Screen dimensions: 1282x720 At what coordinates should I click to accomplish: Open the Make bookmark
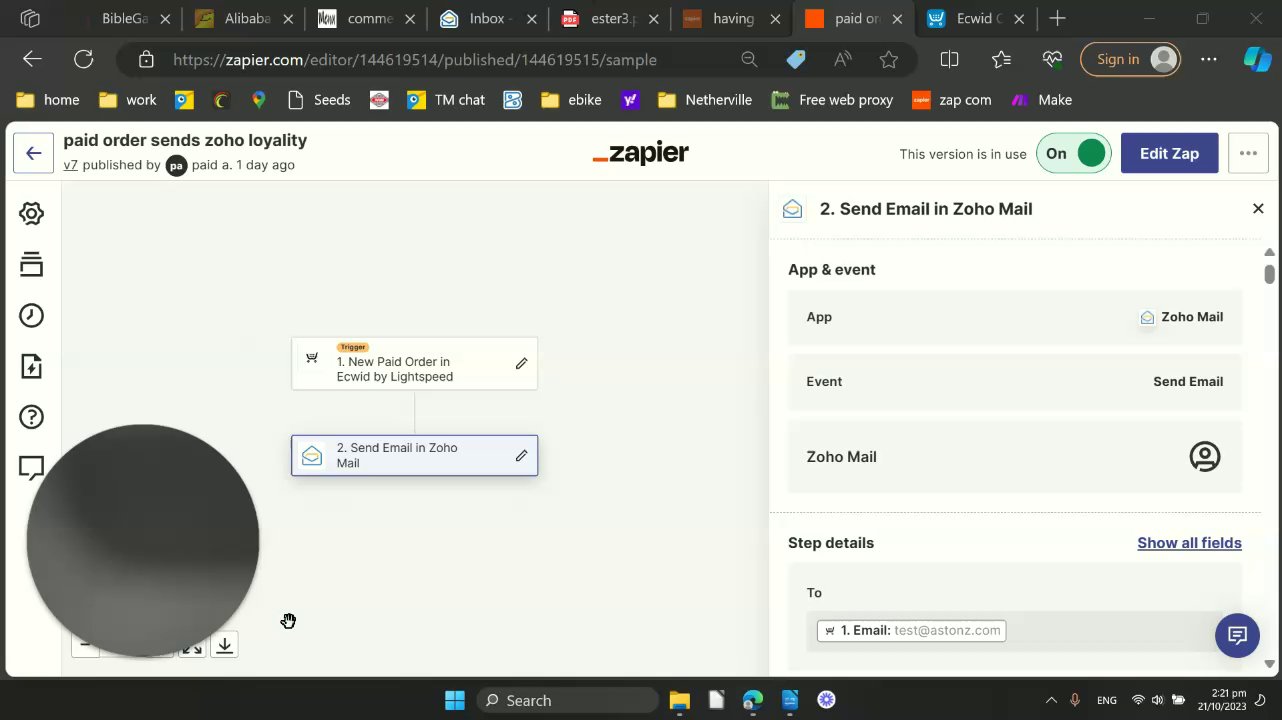click(x=1042, y=99)
